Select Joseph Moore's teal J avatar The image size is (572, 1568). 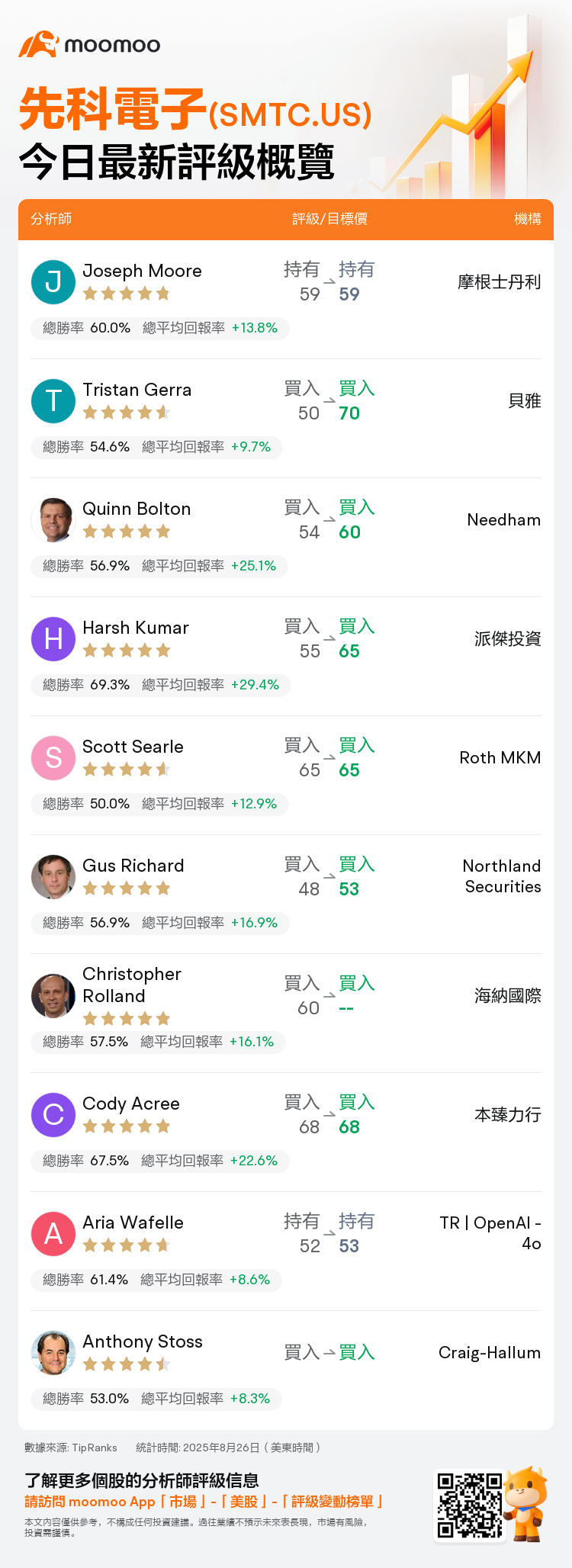[53, 281]
